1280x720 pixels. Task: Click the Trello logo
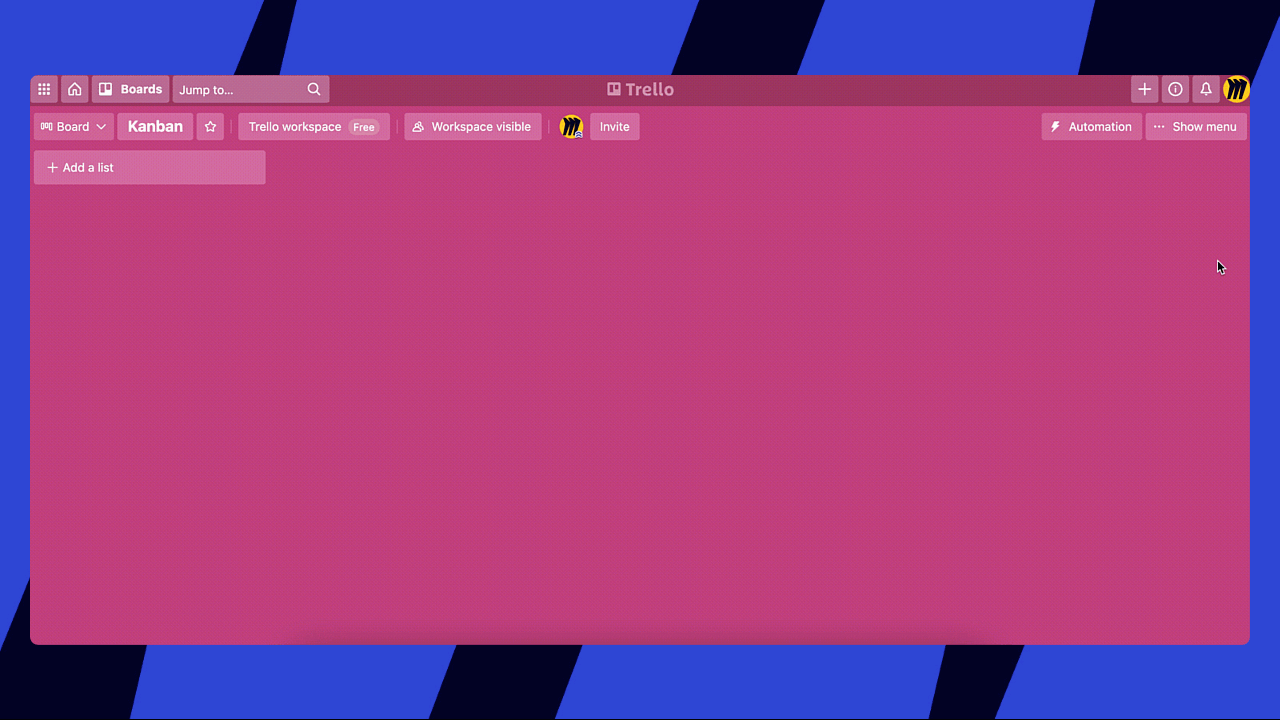click(x=640, y=89)
